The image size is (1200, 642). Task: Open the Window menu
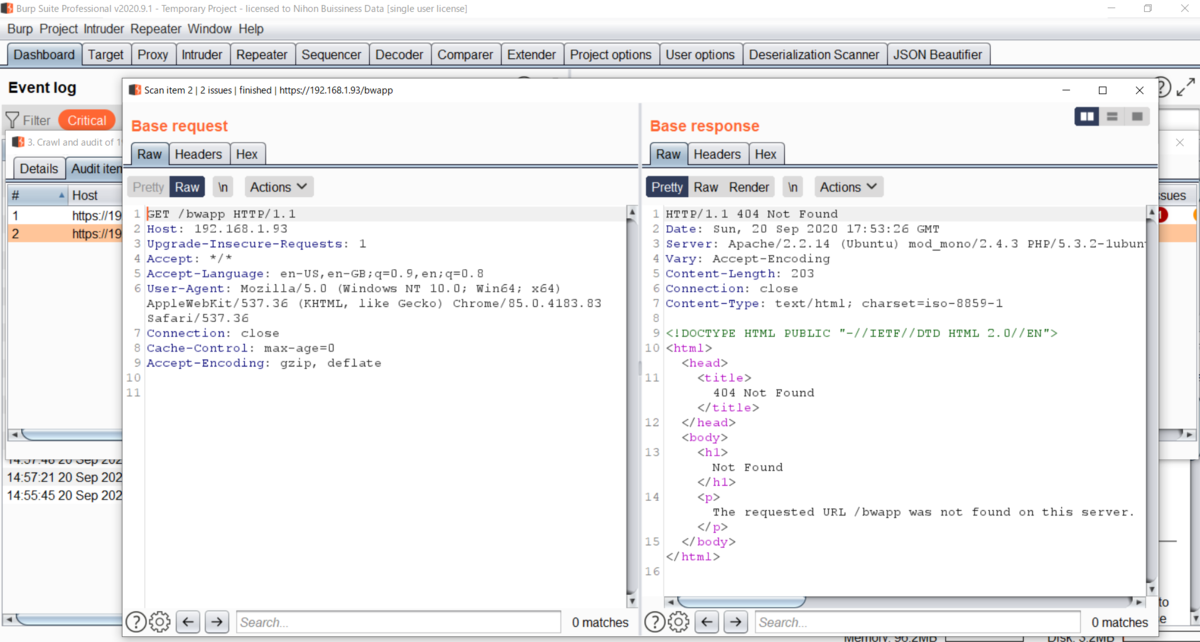tap(209, 29)
